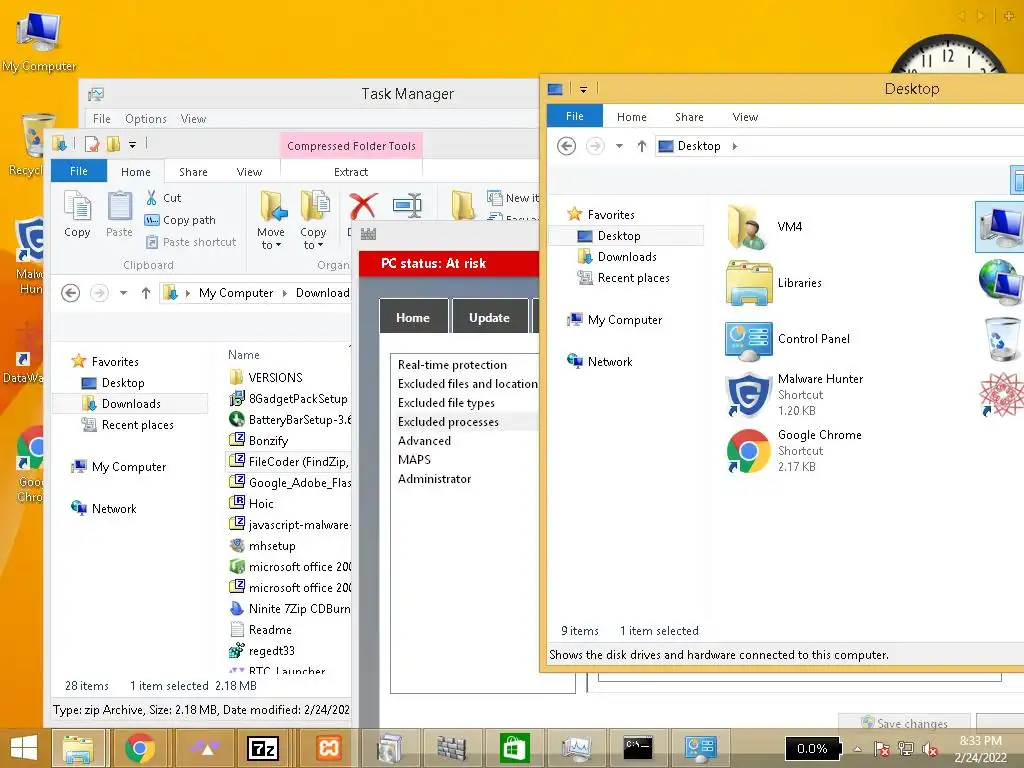Click the New folder icon in ribbon

click(x=463, y=205)
